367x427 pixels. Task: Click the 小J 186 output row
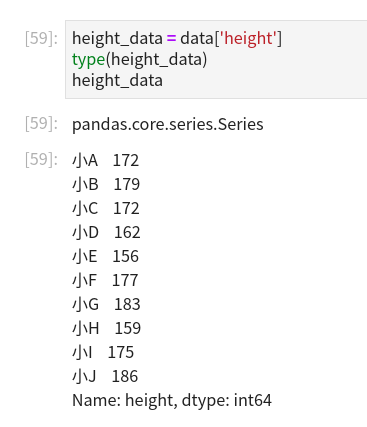pyautogui.click(x=105, y=376)
